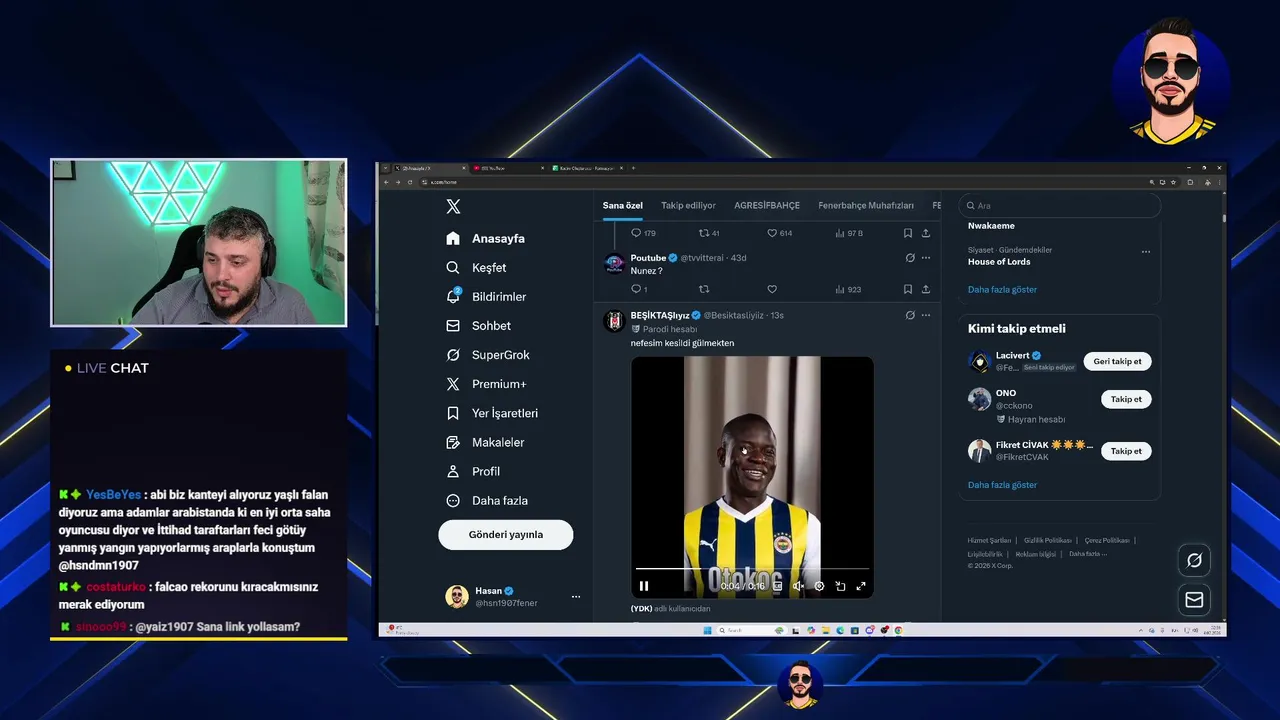Open Makaleler in the sidebar
Viewport: 1280px width, 720px height.
(485, 442)
